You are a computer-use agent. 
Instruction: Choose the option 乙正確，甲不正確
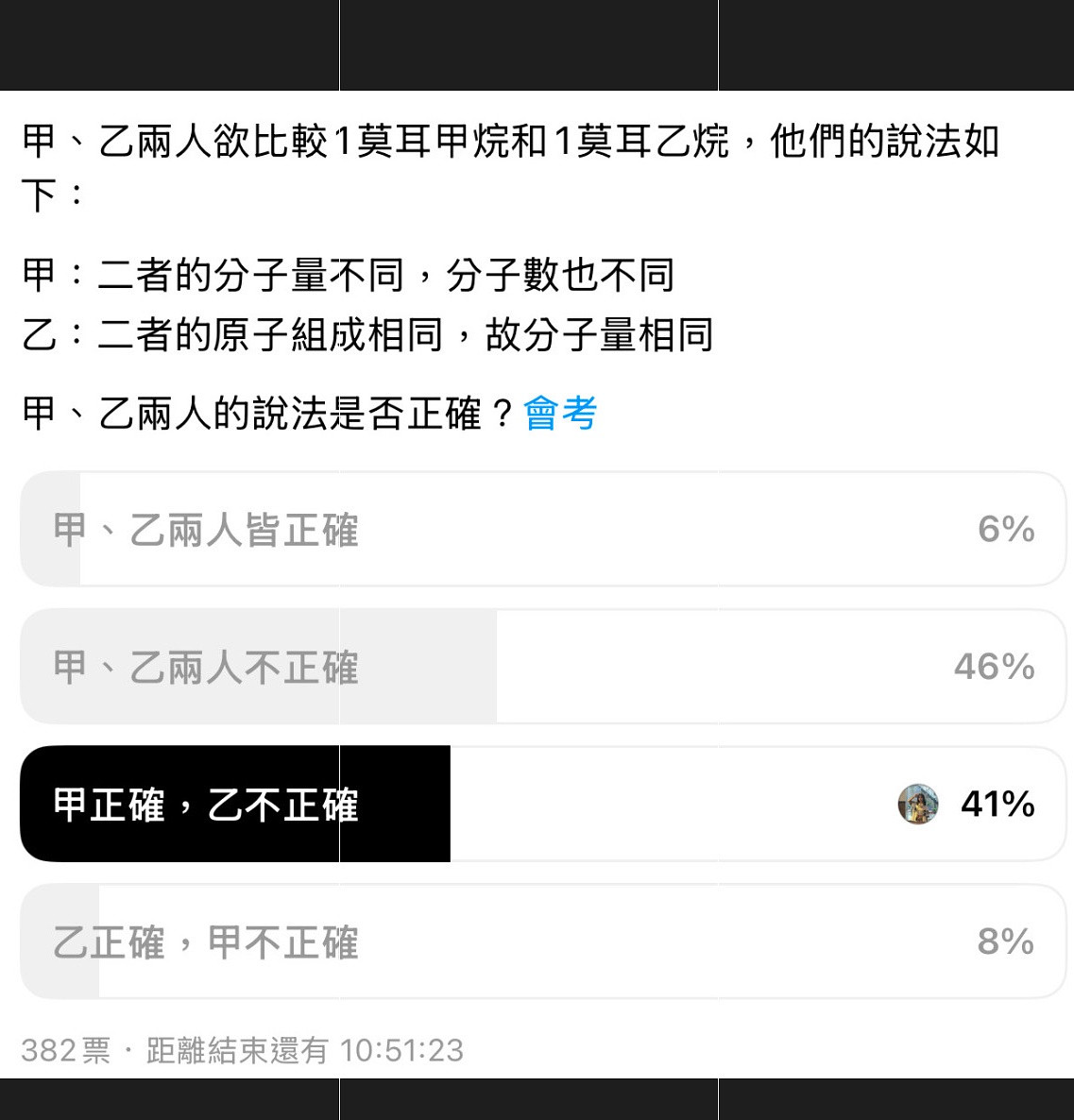(543, 942)
